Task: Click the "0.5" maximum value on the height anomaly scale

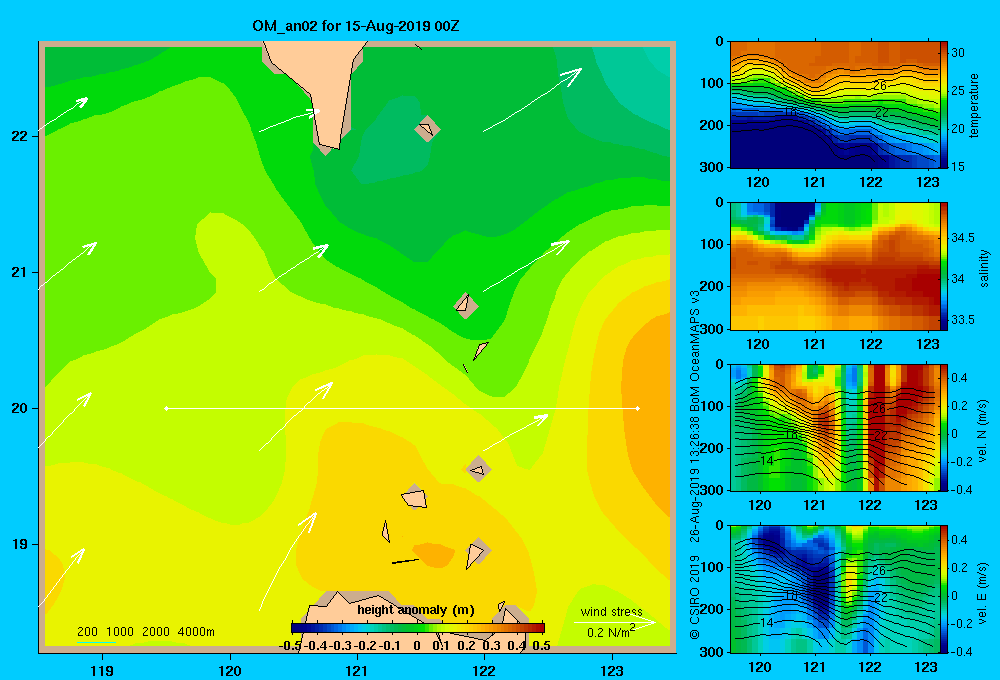Action: coord(541,646)
